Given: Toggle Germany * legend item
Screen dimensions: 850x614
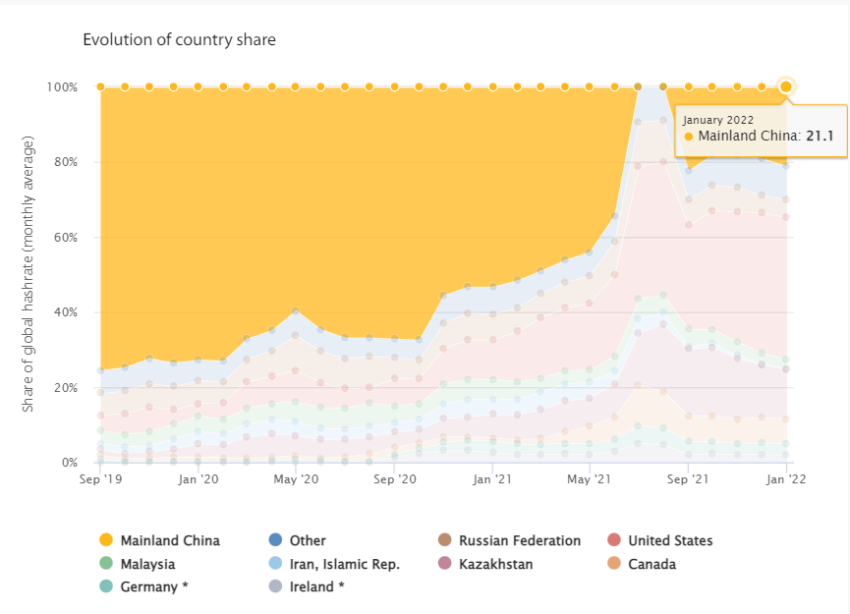Looking at the screenshot, I should click(x=144, y=586).
